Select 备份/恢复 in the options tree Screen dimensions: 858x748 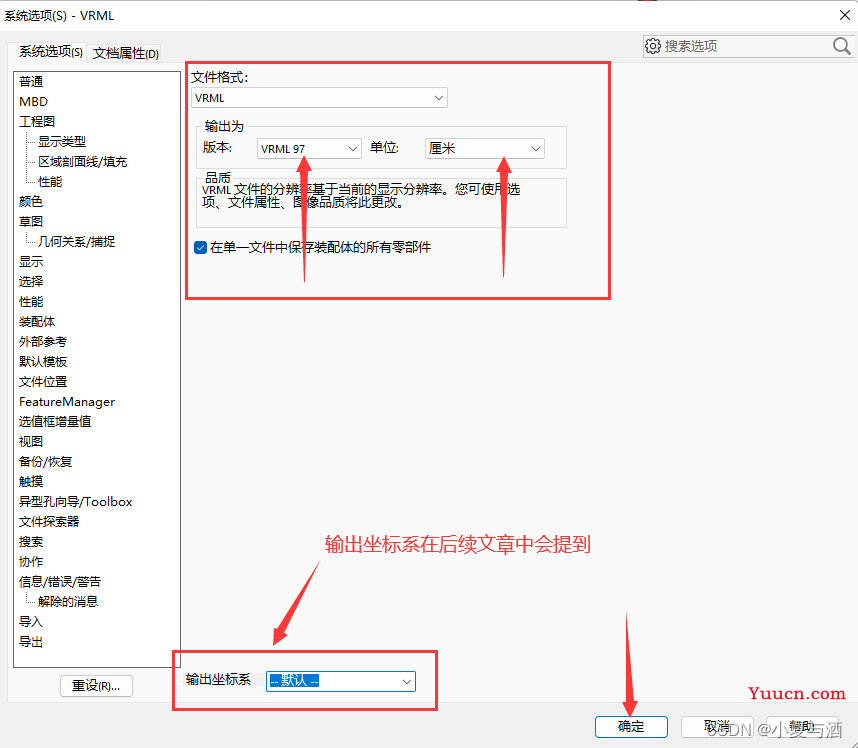(46, 462)
